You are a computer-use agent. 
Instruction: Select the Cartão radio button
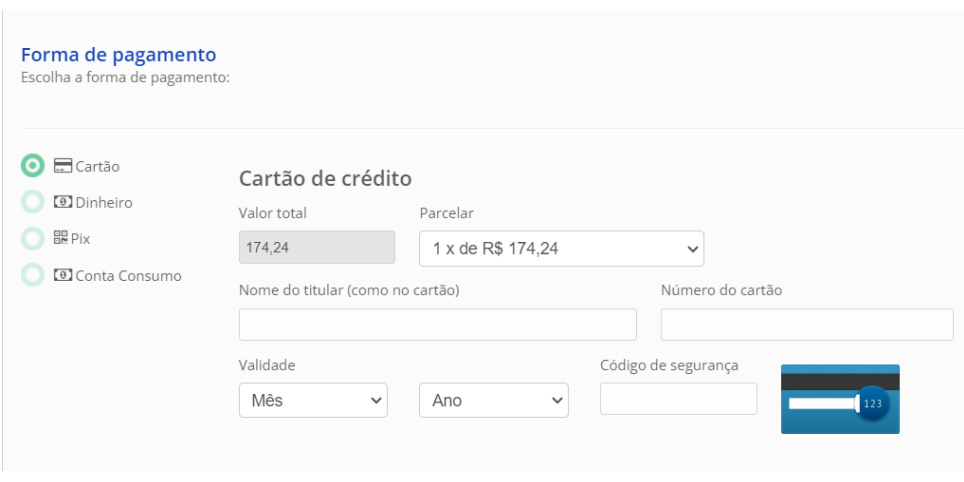point(33,166)
